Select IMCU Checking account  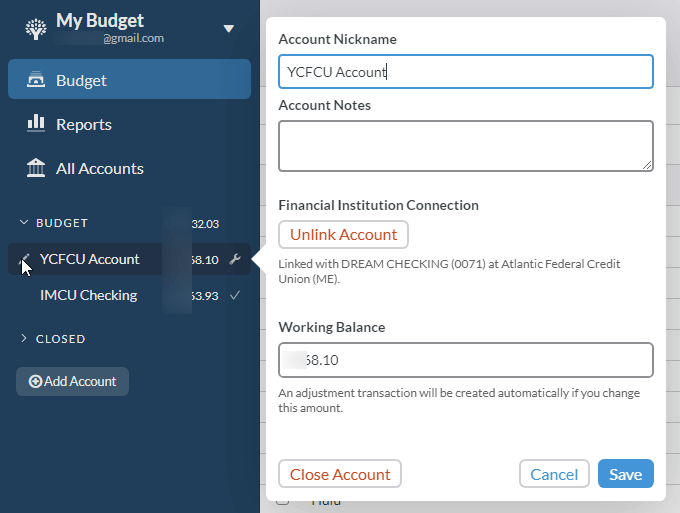pos(88,295)
